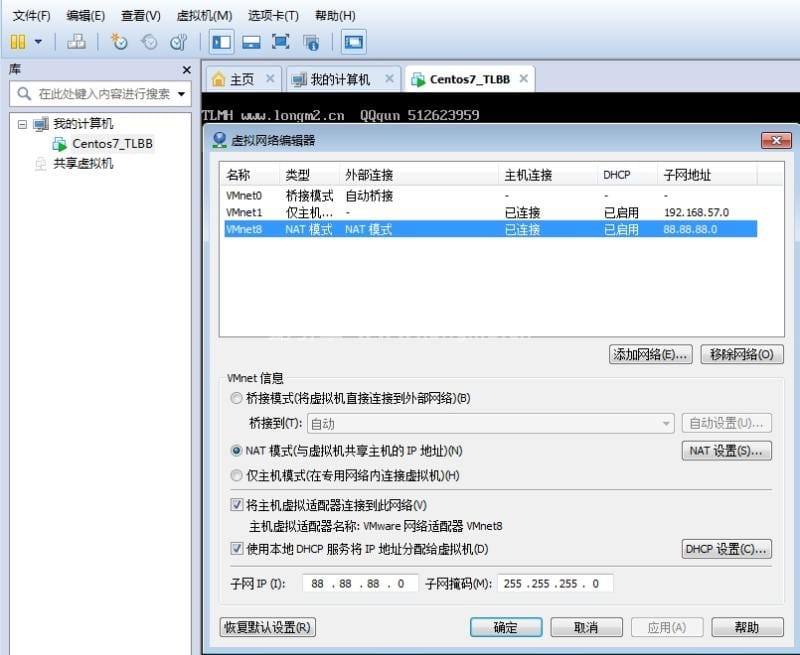Collapse the 我的计算机 tree node
Image resolution: width=800 pixels, height=655 pixels.
click(22, 124)
